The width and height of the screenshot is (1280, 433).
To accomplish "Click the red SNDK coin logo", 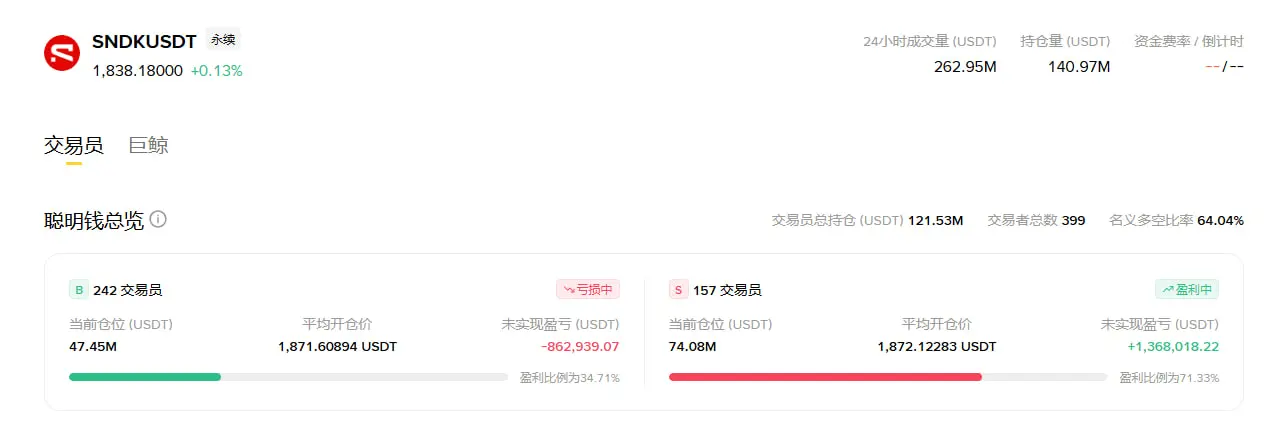I will click(62, 53).
